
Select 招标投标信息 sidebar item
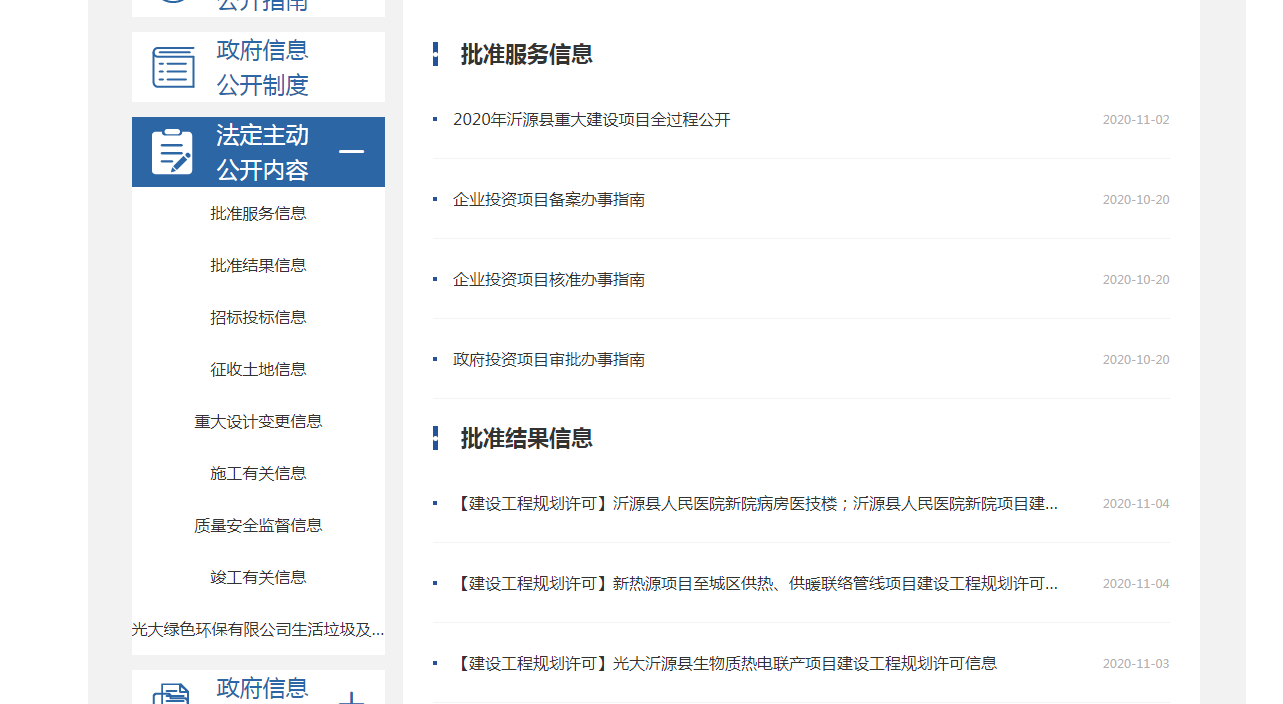tap(258, 317)
